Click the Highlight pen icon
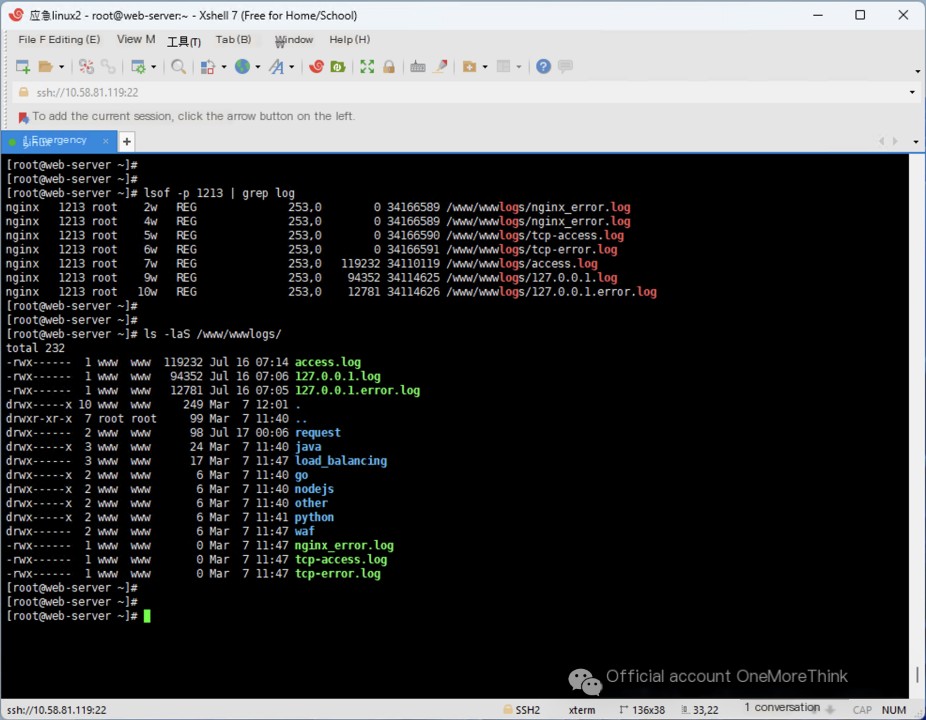Image resolution: width=926 pixels, height=720 pixels. [441, 67]
